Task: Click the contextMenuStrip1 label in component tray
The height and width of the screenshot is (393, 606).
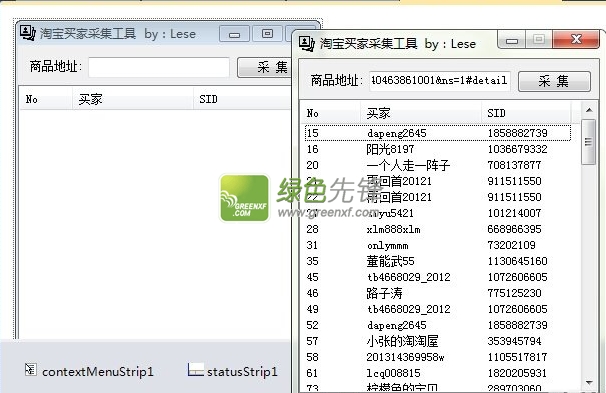Action: pos(98,372)
